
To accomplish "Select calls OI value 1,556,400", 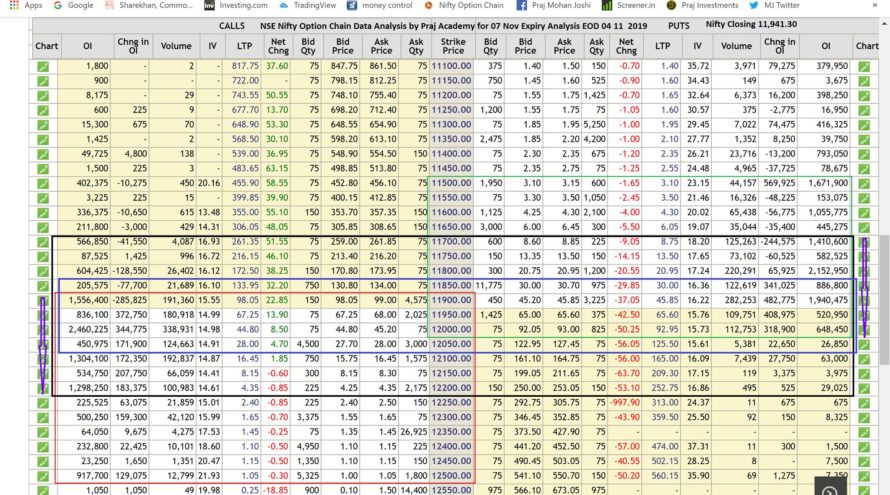I will [x=88, y=300].
